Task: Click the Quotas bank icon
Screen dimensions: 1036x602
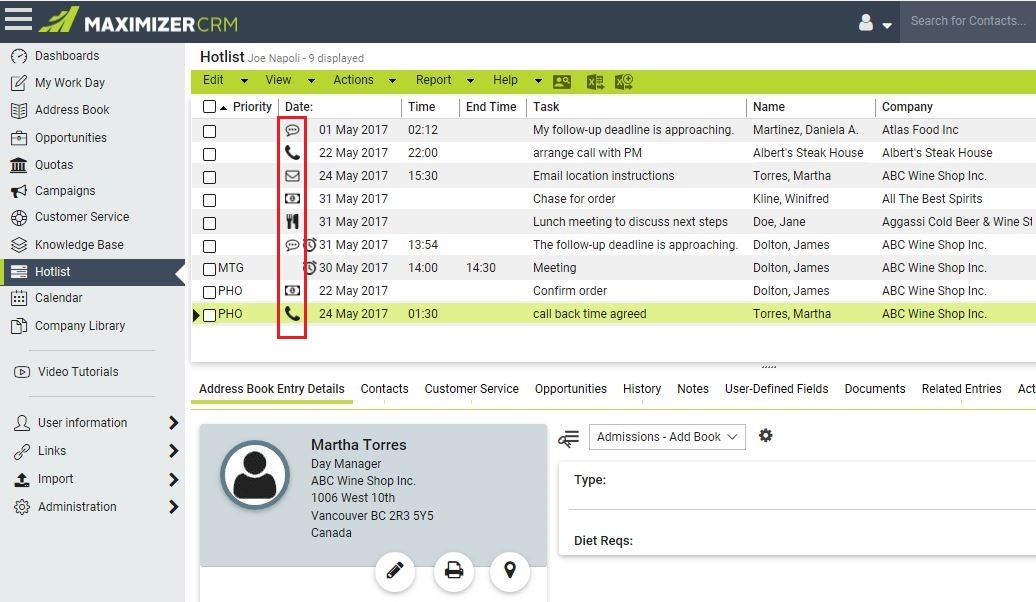Action: click(19, 165)
